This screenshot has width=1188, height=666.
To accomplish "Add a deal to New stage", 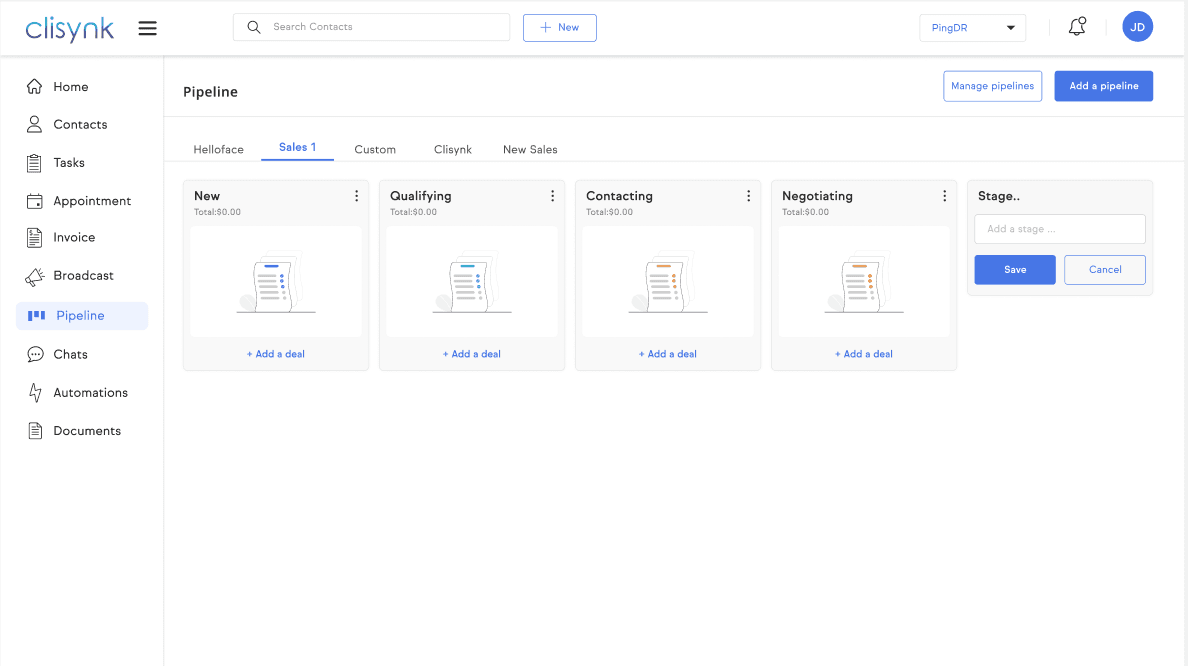I will coord(276,354).
